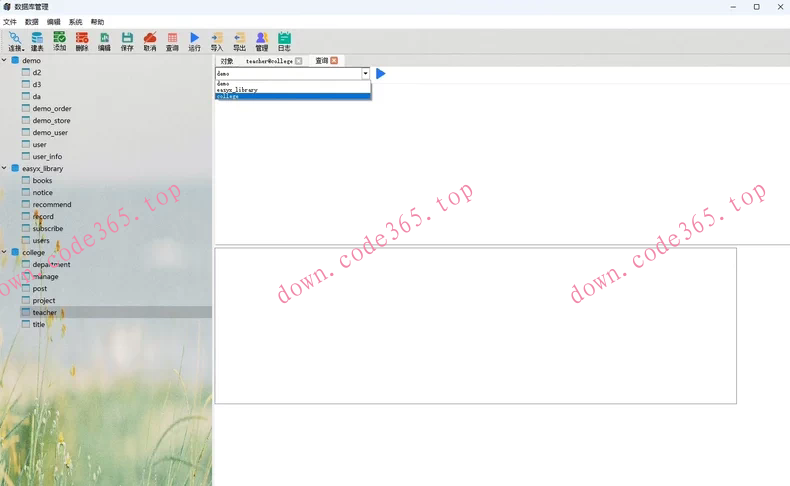Select table user under demo
This screenshot has height=486, width=790.
(39, 145)
